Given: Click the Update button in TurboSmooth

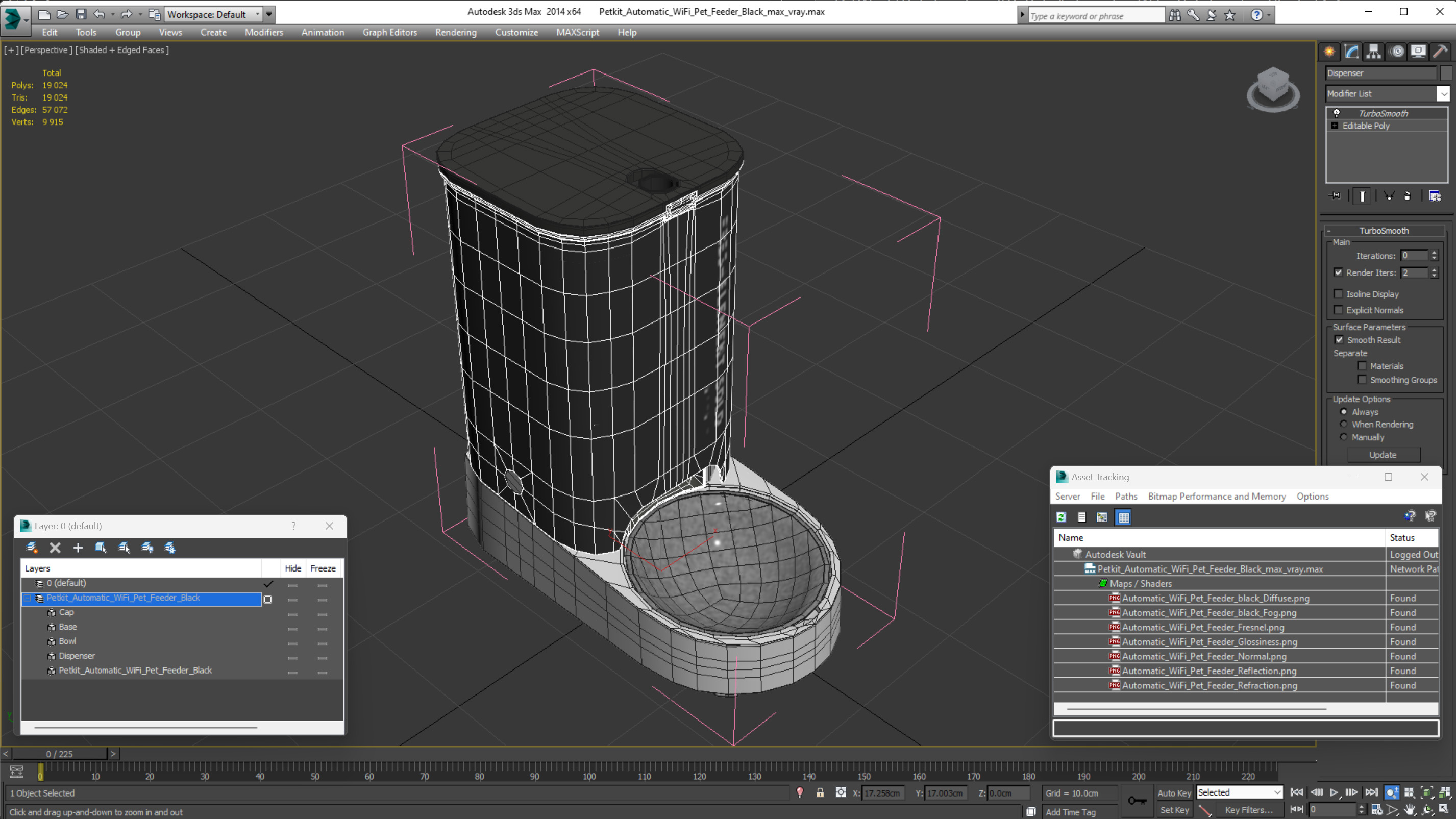Looking at the screenshot, I should tap(1383, 455).
